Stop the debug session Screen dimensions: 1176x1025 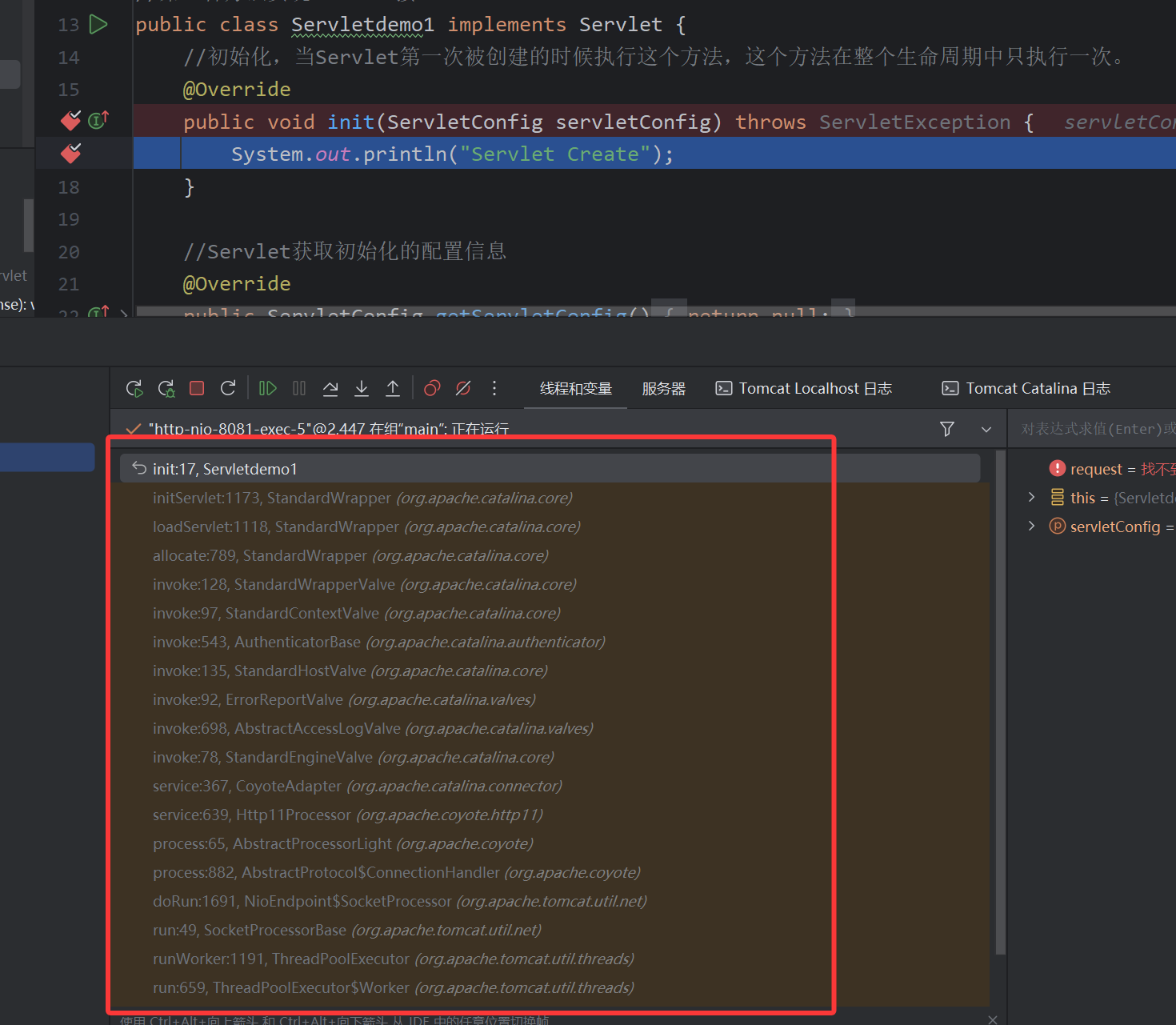coord(197,388)
